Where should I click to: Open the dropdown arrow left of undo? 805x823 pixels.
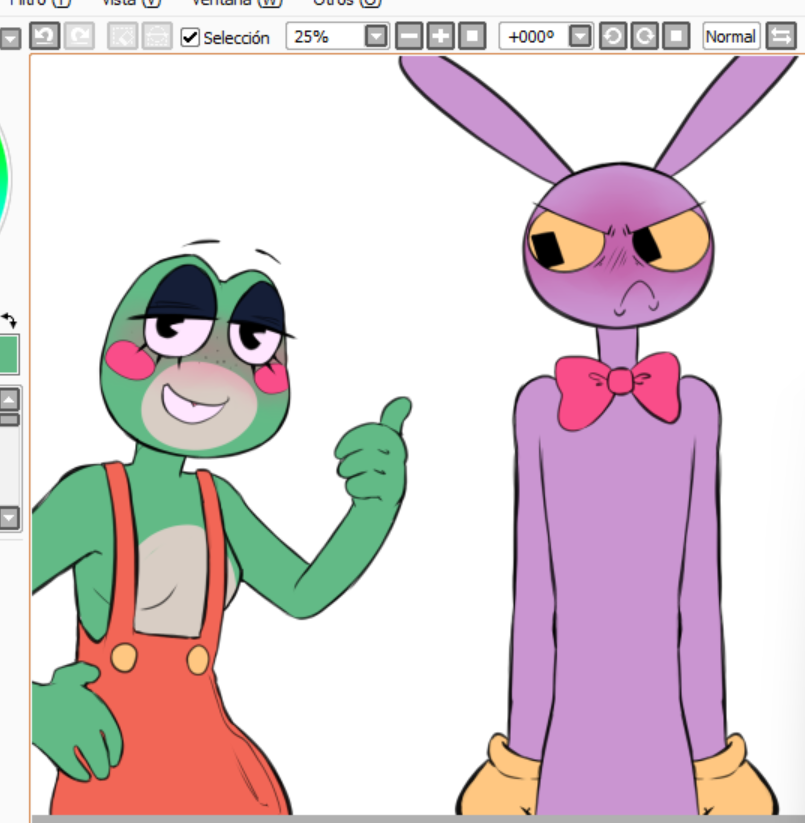point(10,38)
